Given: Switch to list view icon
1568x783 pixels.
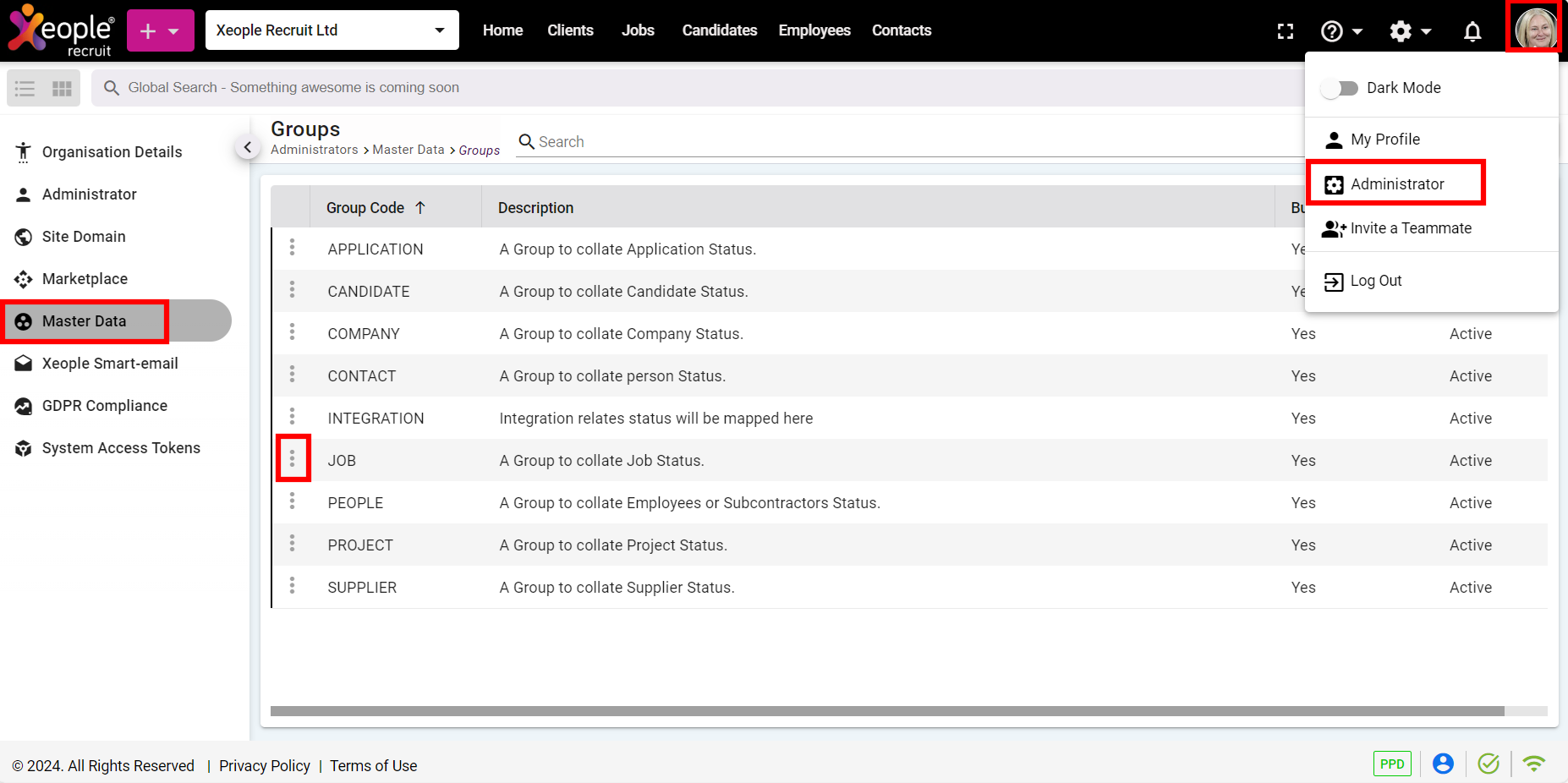Looking at the screenshot, I should coord(25,88).
